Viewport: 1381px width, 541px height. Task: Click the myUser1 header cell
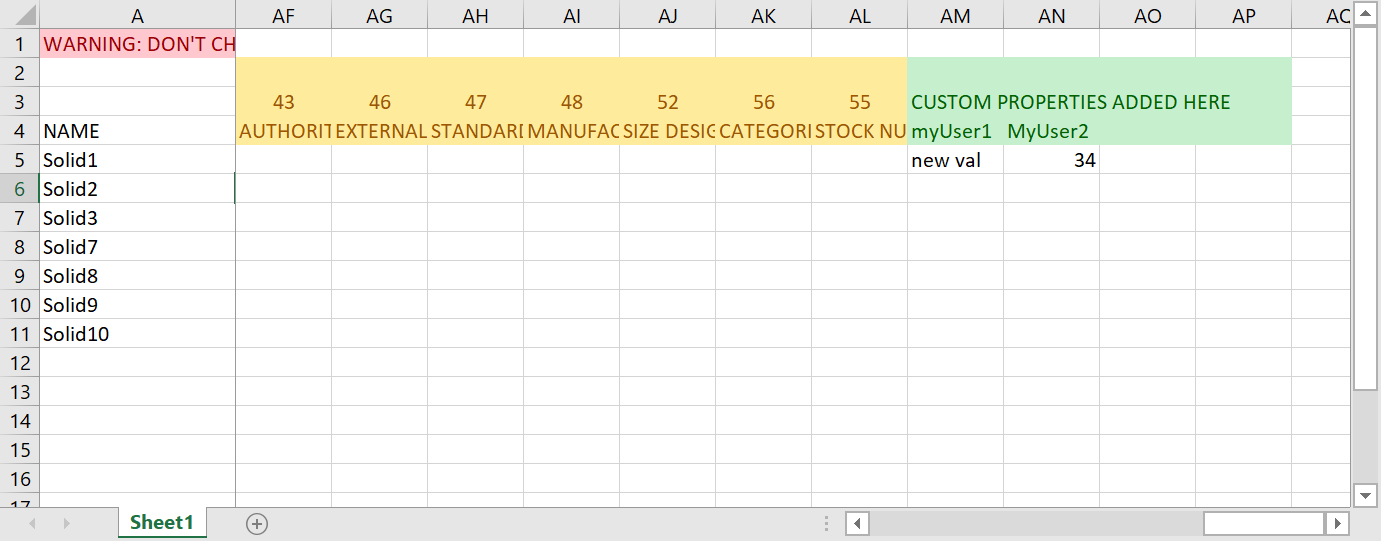(x=955, y=131)
